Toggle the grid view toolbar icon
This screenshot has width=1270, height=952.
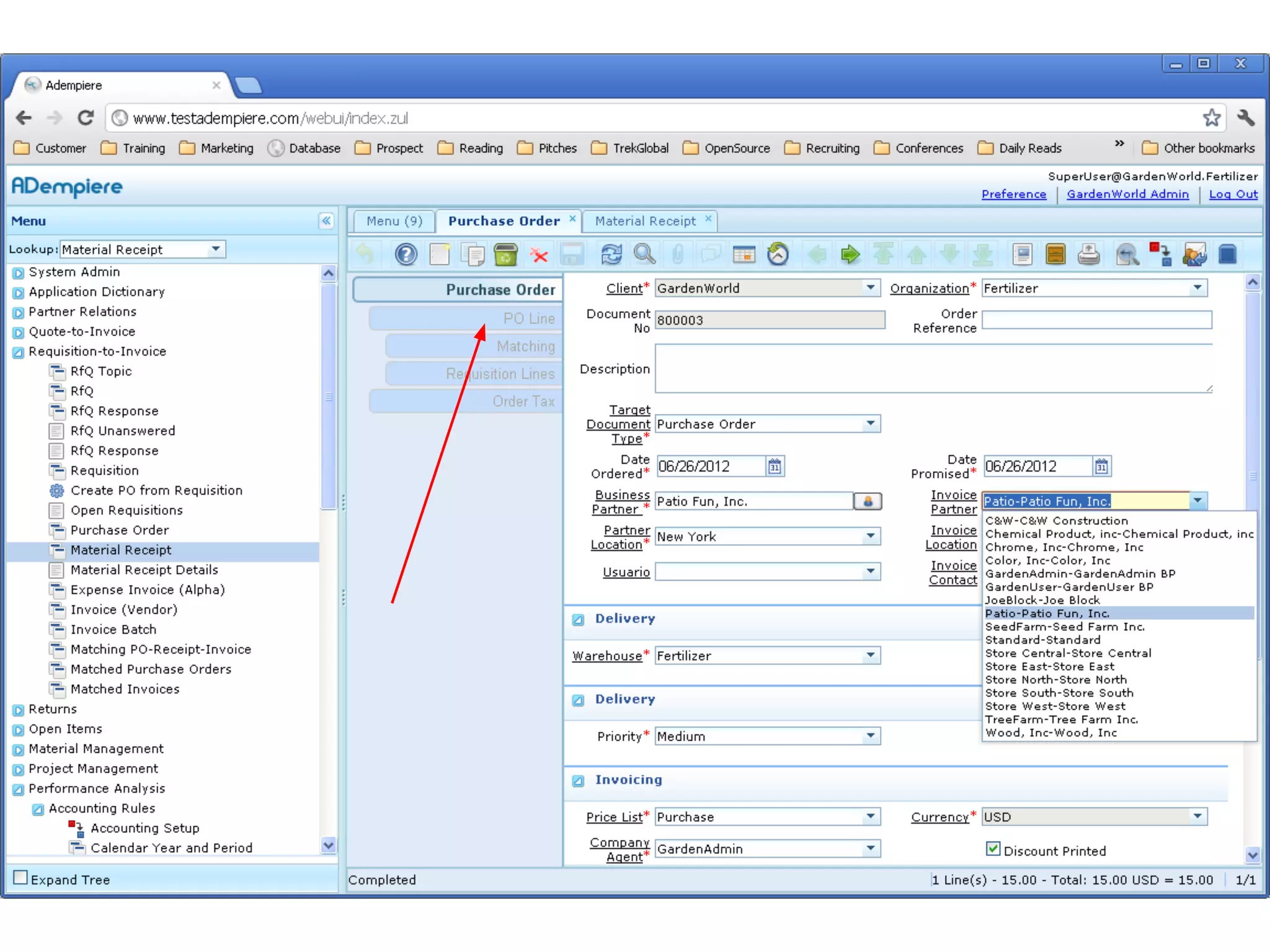(744, 255)
